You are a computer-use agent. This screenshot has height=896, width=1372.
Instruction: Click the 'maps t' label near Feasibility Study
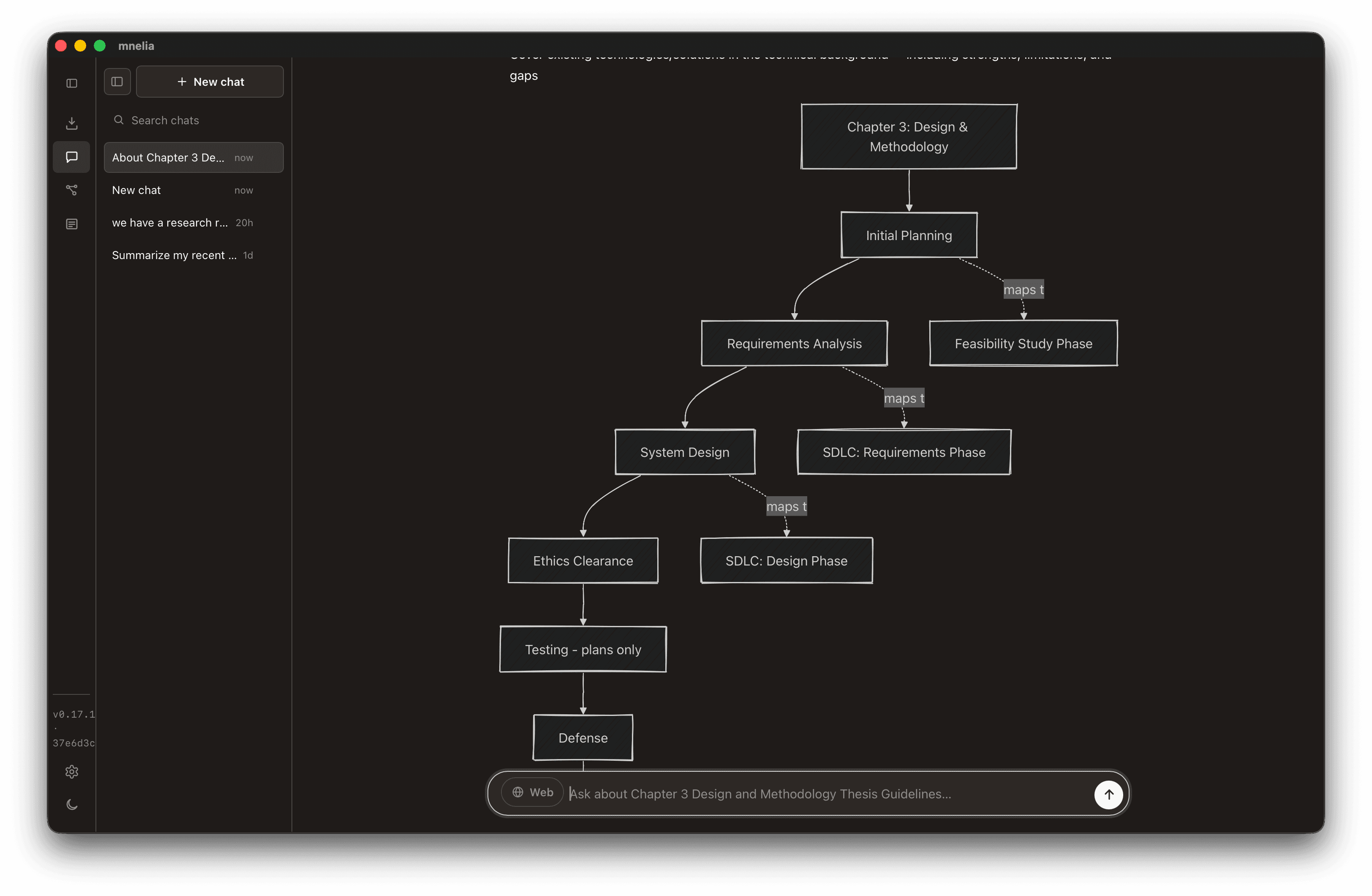(x=1023, y=290)
